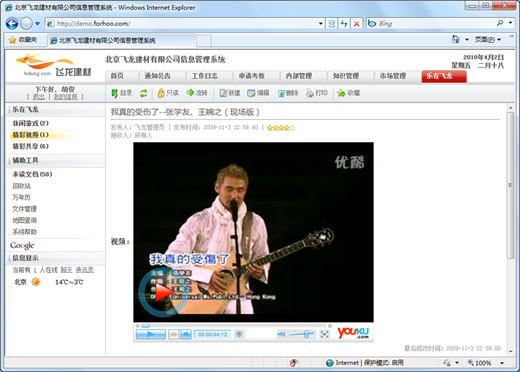
Task: Click the 退出 logout link
Action: 39,97
